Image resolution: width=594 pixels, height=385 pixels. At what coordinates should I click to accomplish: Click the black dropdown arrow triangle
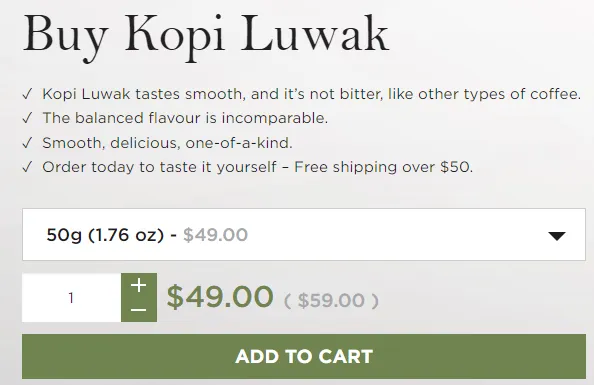pyautogui.click(x=556, y=236)
